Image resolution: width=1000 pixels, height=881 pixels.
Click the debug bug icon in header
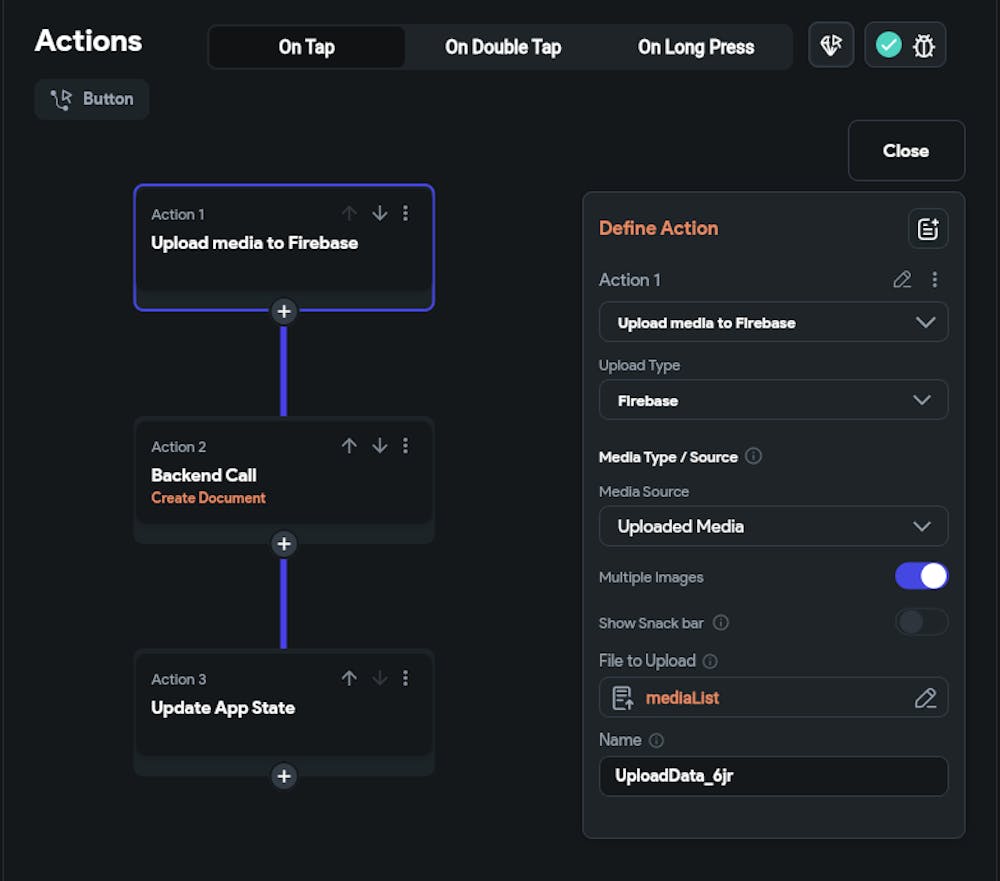click(x=923, y=45)
